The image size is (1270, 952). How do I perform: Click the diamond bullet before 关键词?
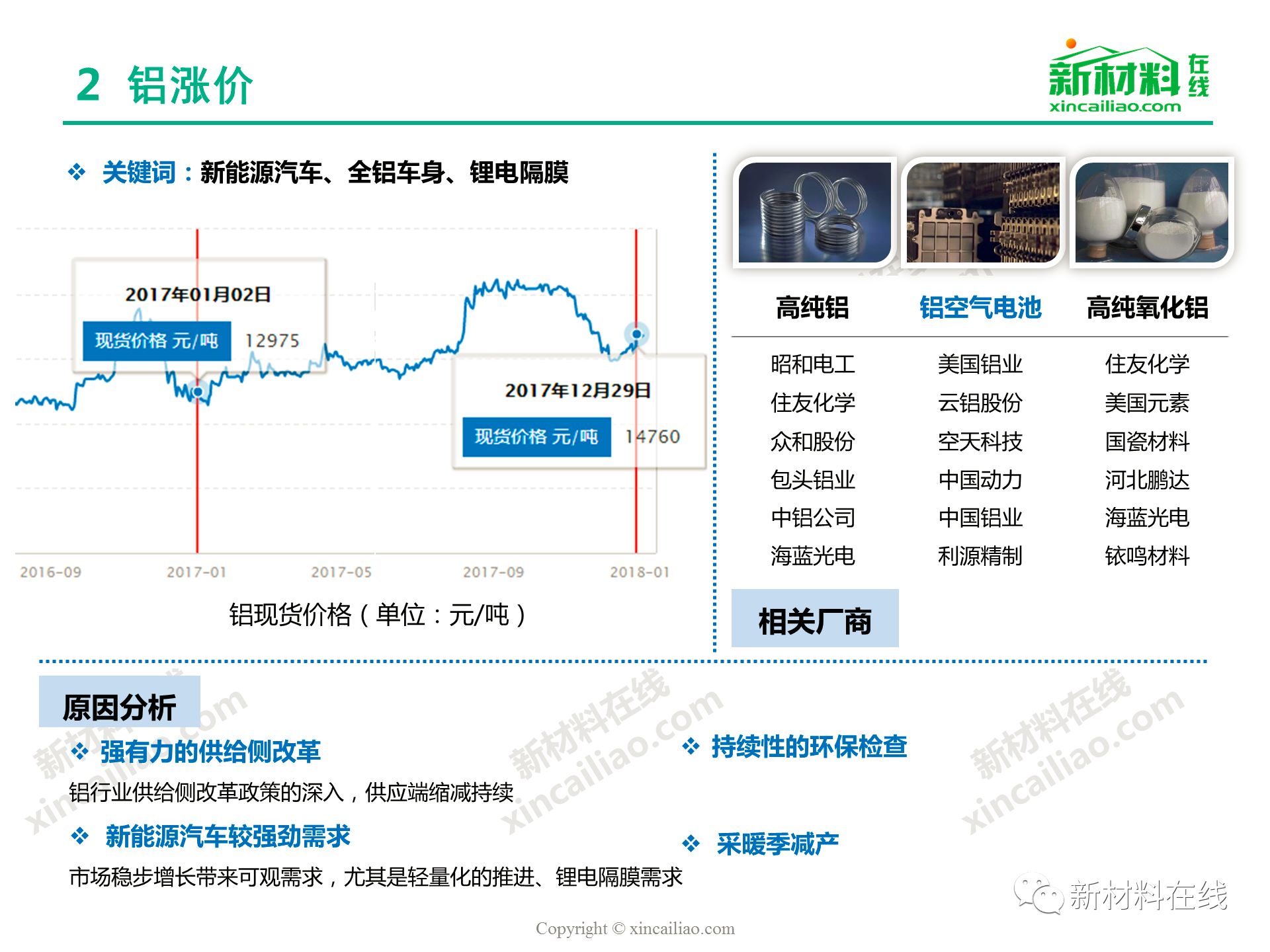pyautogui.click(x=77, y=173)
